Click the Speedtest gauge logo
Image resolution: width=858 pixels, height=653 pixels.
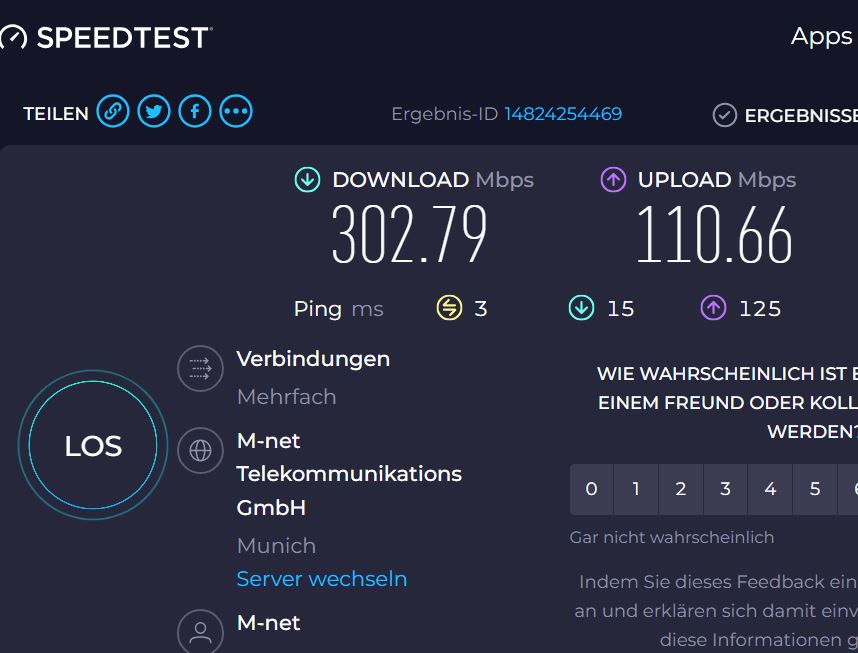pyautogui.click(x=13, y=37)
